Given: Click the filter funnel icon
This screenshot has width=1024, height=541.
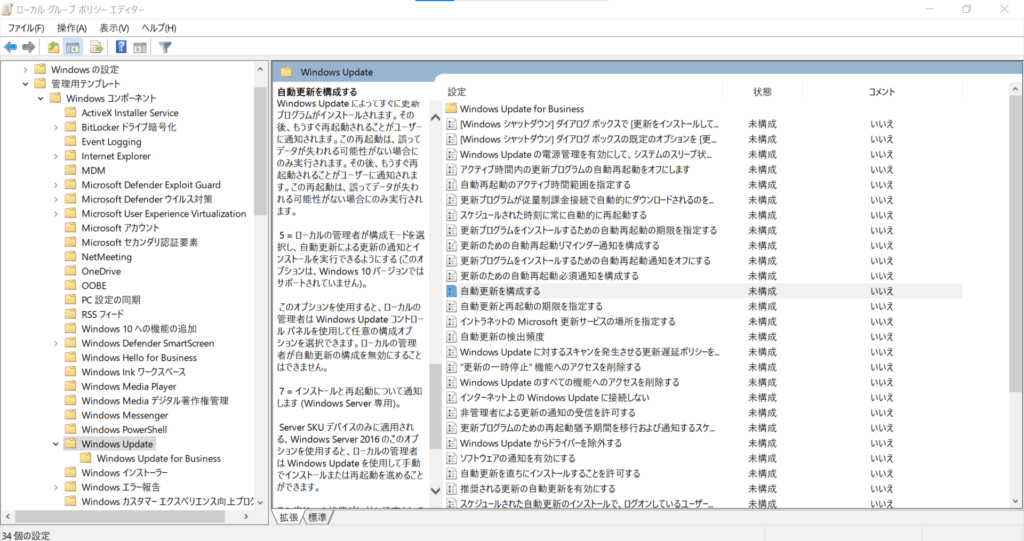Looking at the screenshot, I should [165, 47].
